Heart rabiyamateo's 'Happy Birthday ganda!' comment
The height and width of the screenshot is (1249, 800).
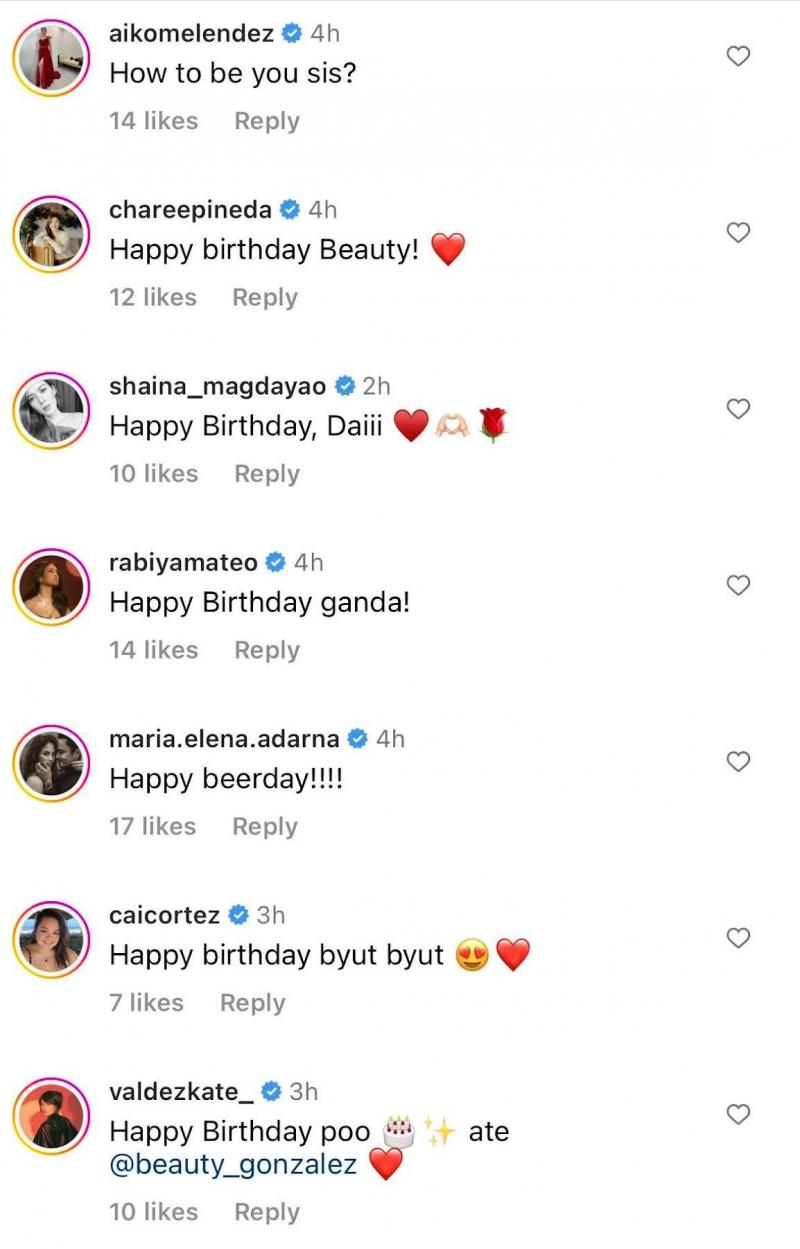(738, 585)
